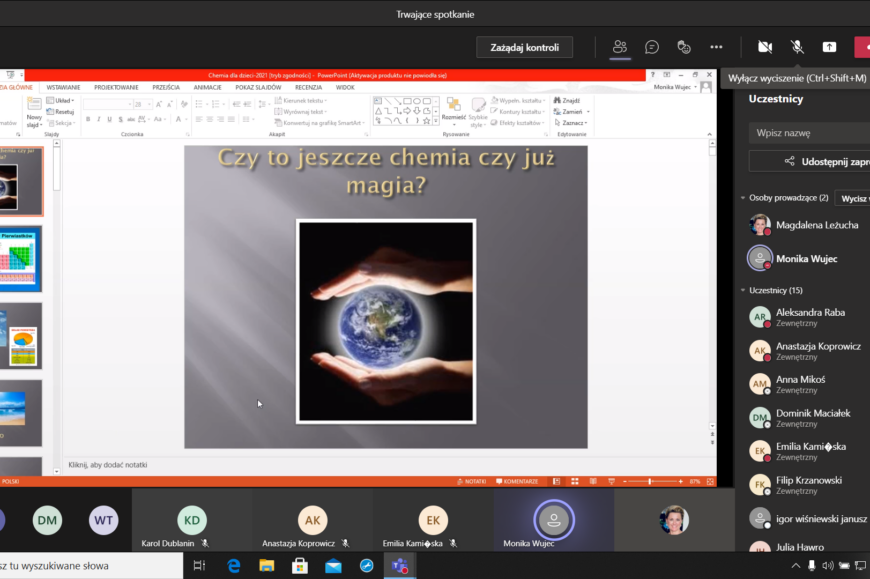Click the Find (Znajdź) binoculars button
Image resolution: width=870 pixels, height=579 pixels.
tap(566, 100)
